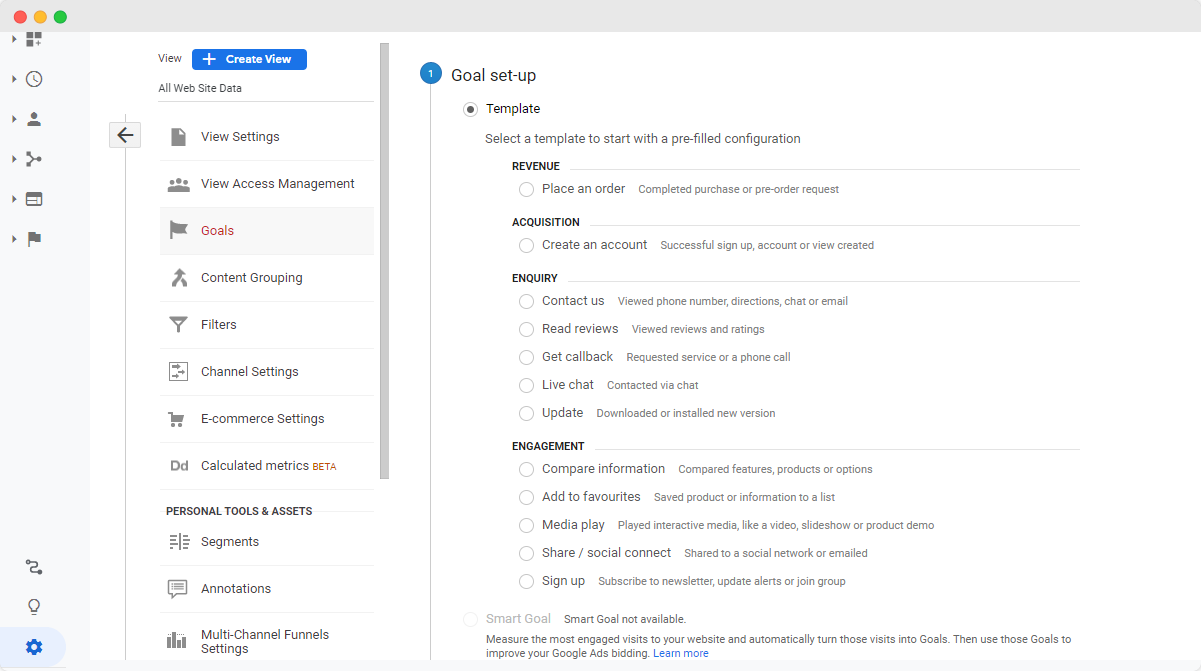The image size is (1201, 671).
Task: Collapse the settings panel with the back arrow
Action: click(124, 133)
